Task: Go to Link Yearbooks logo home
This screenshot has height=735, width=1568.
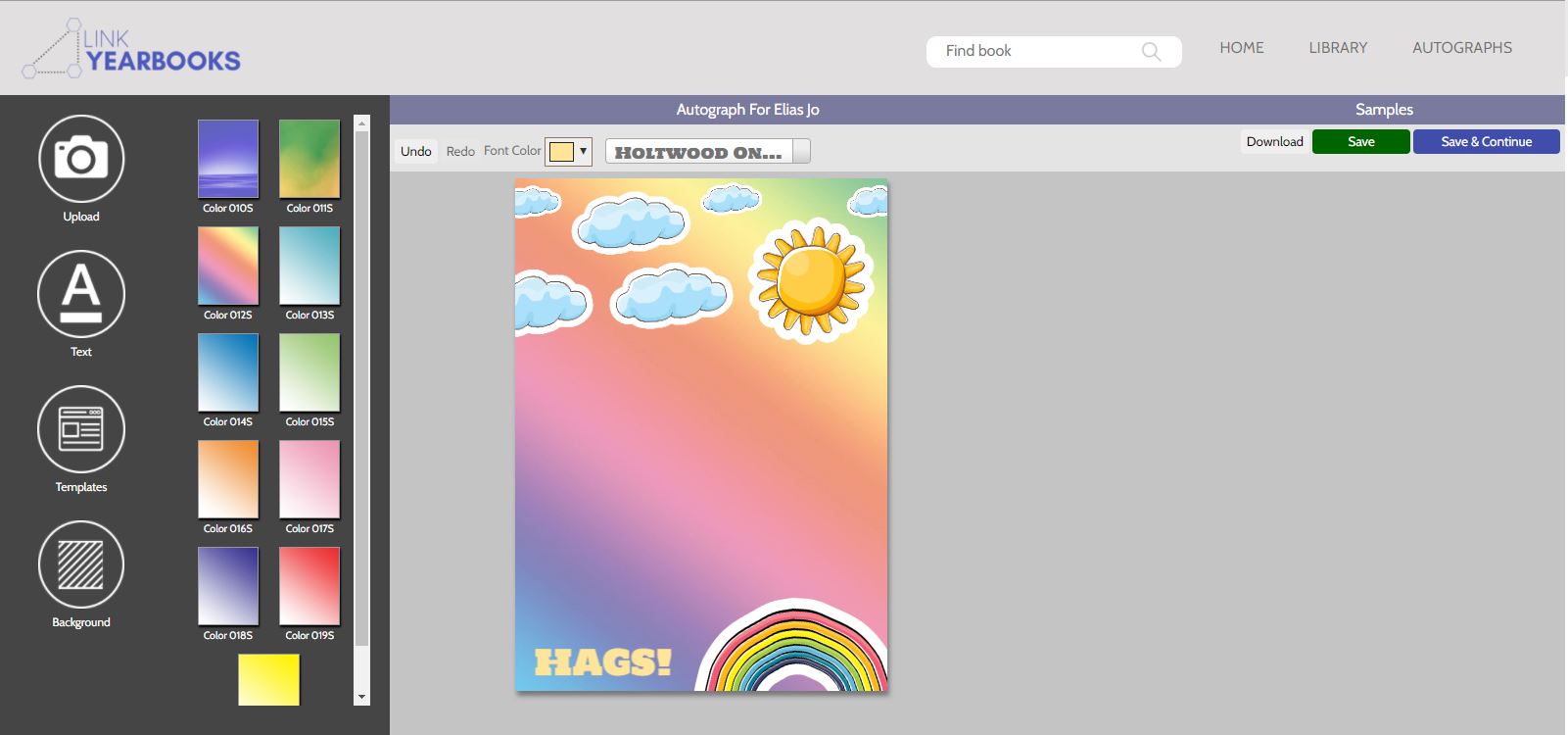Action: click(x=131, y=49)
